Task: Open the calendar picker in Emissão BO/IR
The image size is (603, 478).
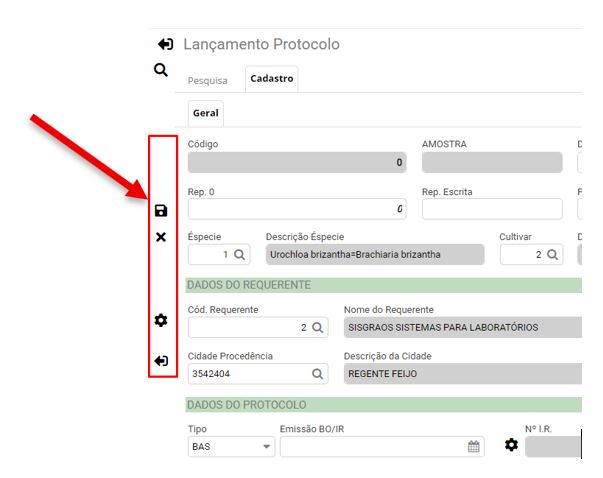Action: tap(473, 447)
